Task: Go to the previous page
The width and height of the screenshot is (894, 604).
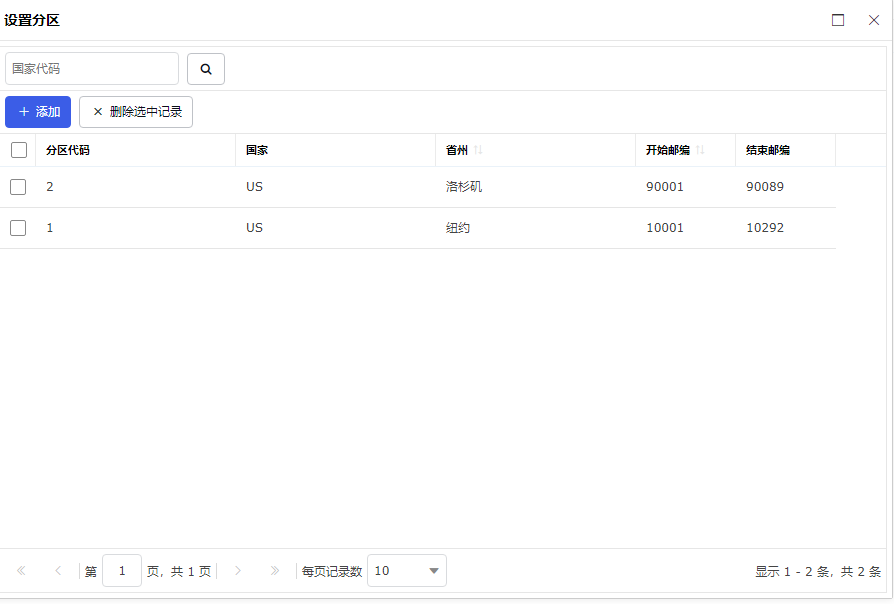Action: (x=58, y=570)
